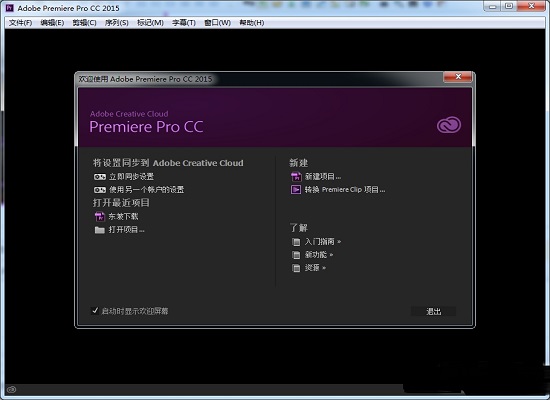550x400 pixels.
Task: Start 新建项目... link
Action: pyautogui.click(x=323, y=176)
